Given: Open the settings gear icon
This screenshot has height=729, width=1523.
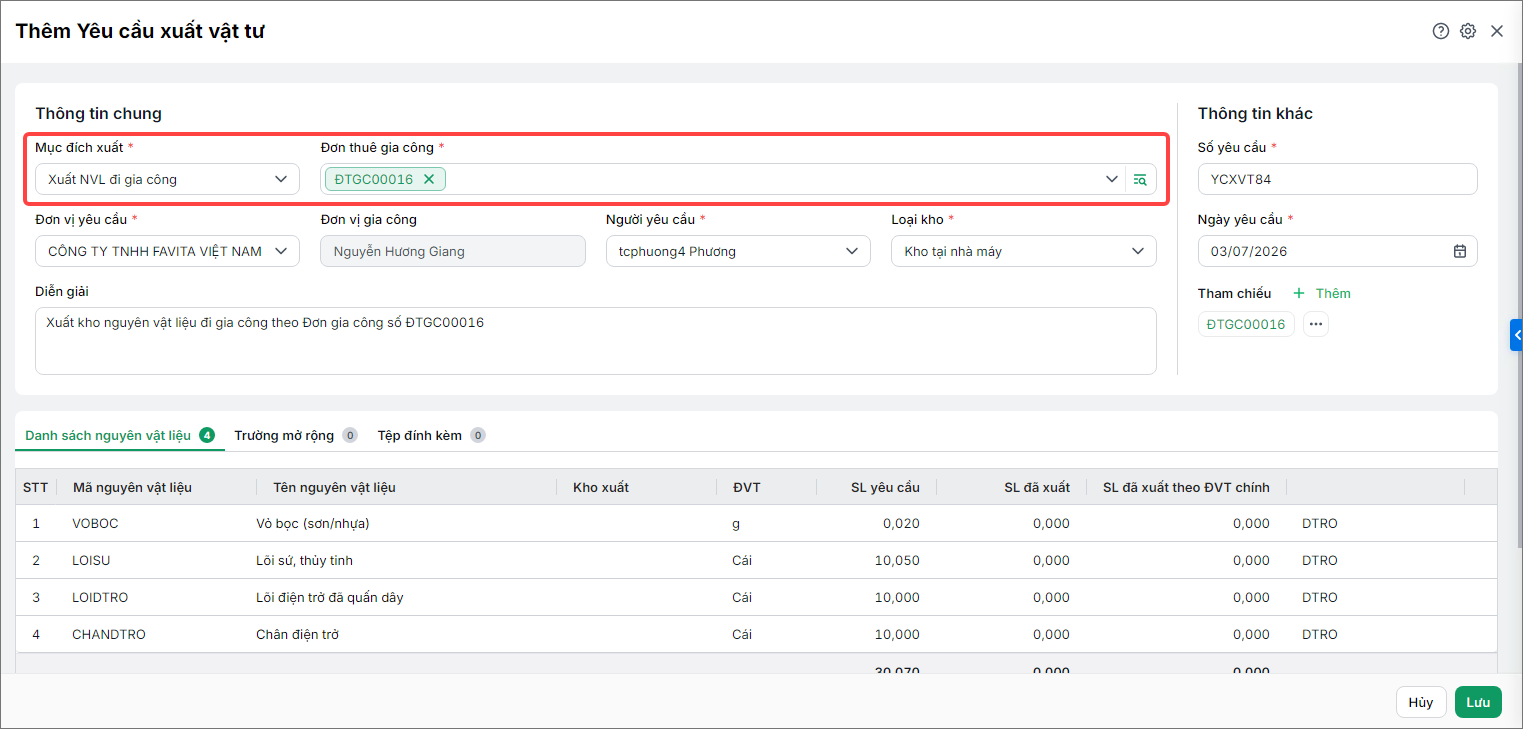Looking at the screenshot, I should pos(1468,31).
